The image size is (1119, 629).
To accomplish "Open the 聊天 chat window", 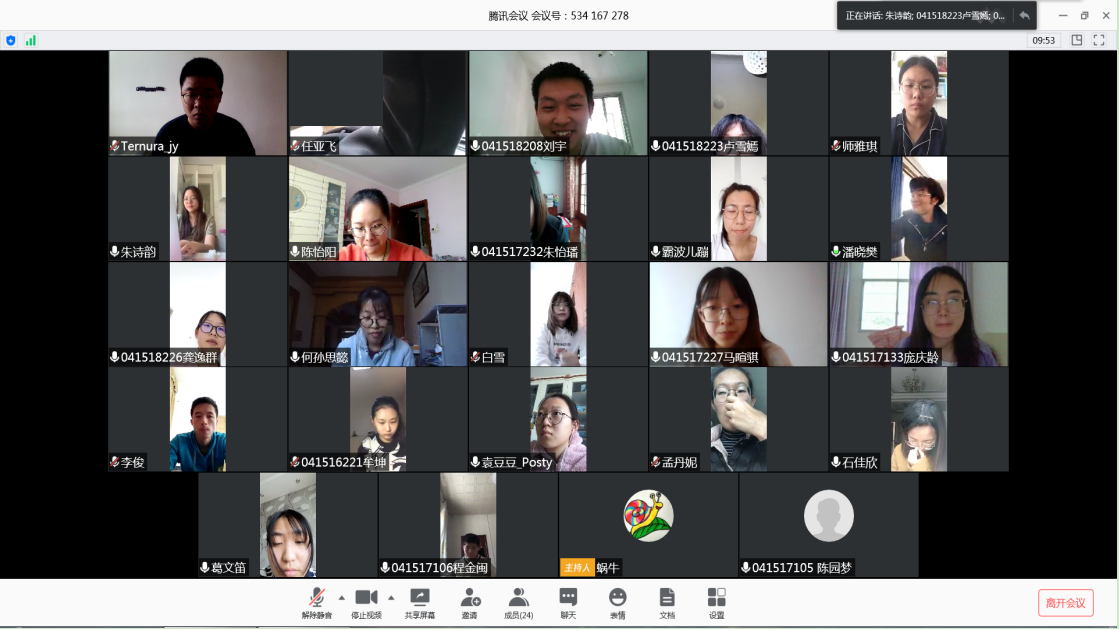I will click(568, 603).
